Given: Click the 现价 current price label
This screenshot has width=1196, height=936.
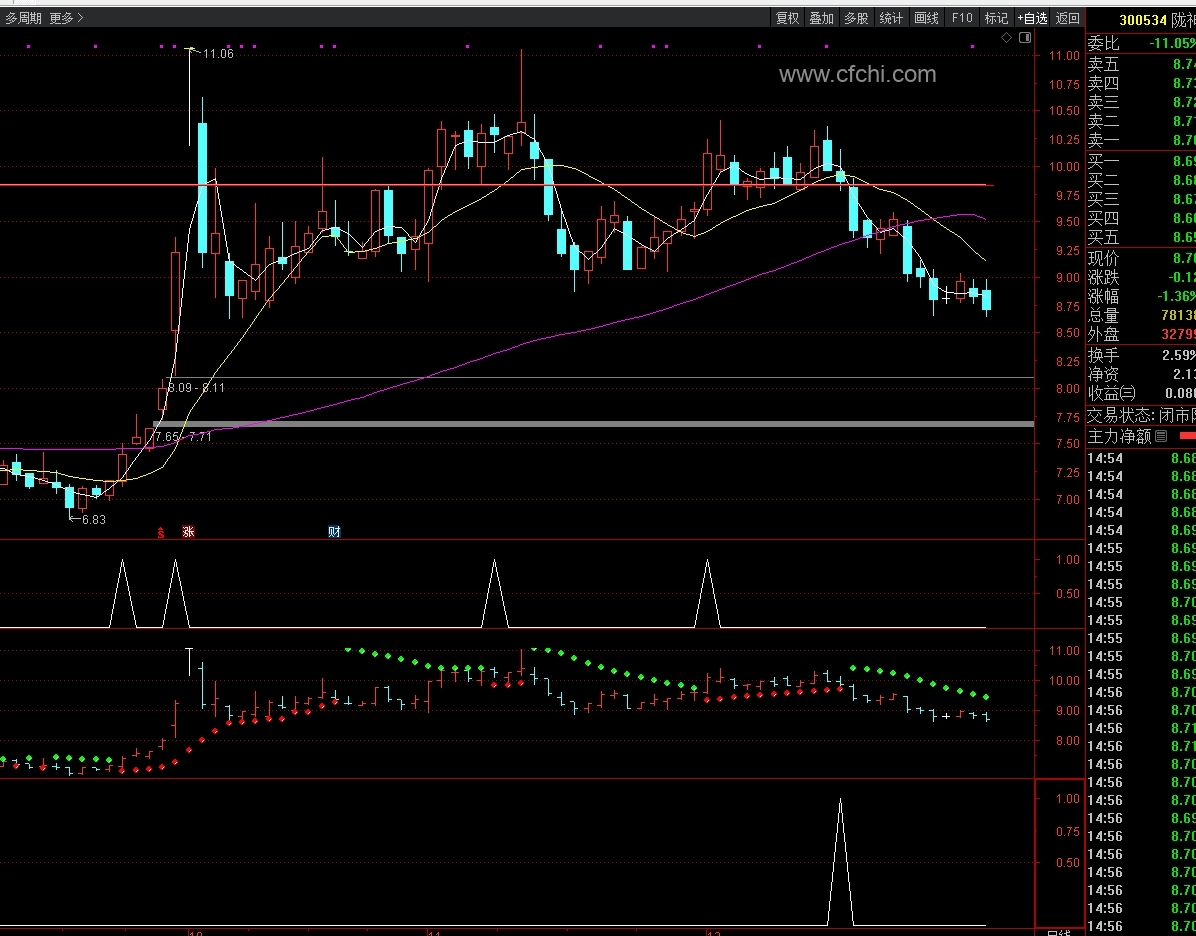Looking at the screenshot, I should 1103,259.
